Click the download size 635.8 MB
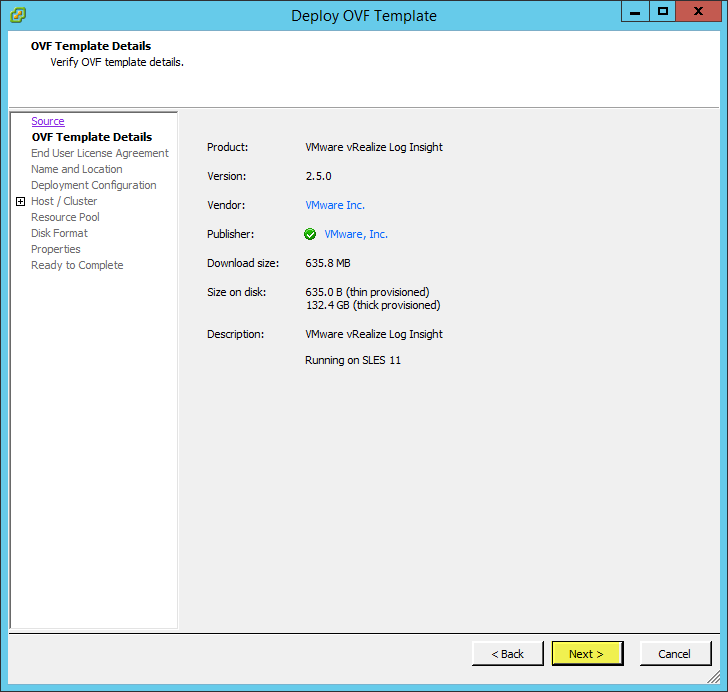The height and width of the screenshot is (692, 728). [328, 263]
